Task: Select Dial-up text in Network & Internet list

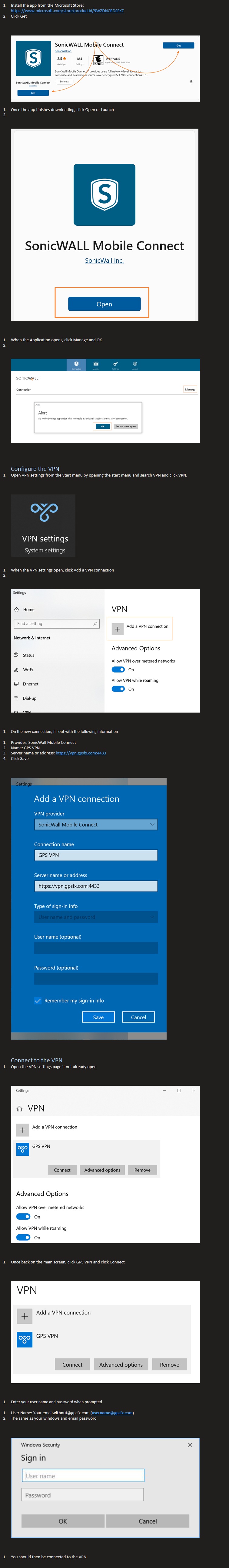Action: [x=30, y=698]
